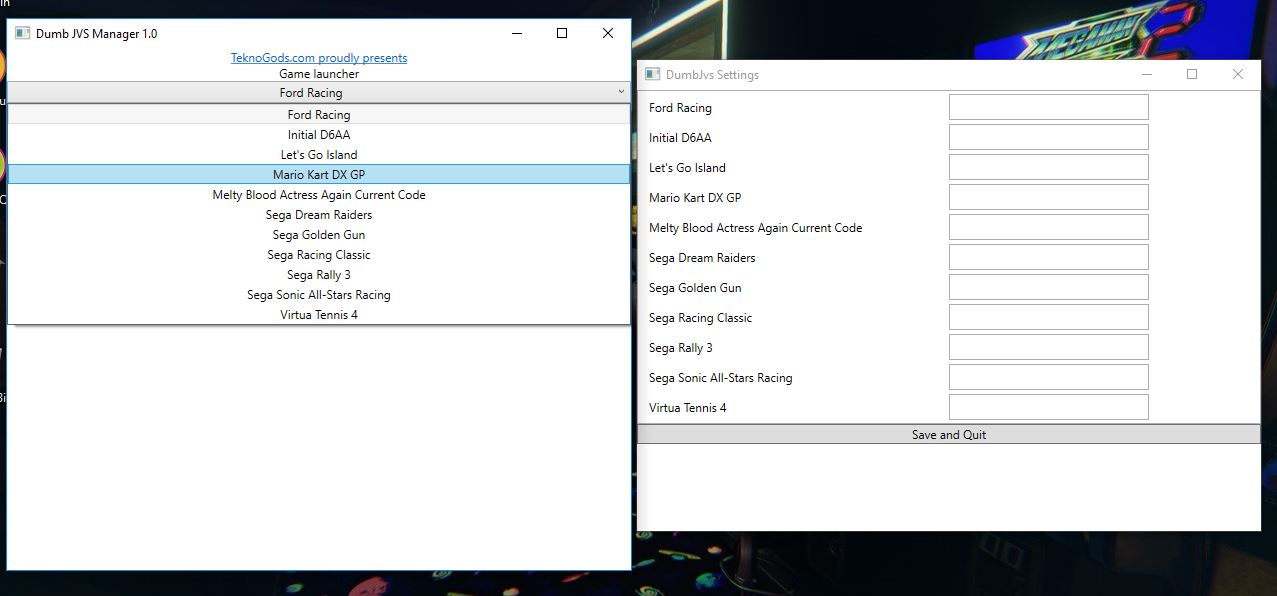Click the Ford Racing input field in Settings
The width and height of the screenshot is (1277, 596).
(x=1048, y=107)
